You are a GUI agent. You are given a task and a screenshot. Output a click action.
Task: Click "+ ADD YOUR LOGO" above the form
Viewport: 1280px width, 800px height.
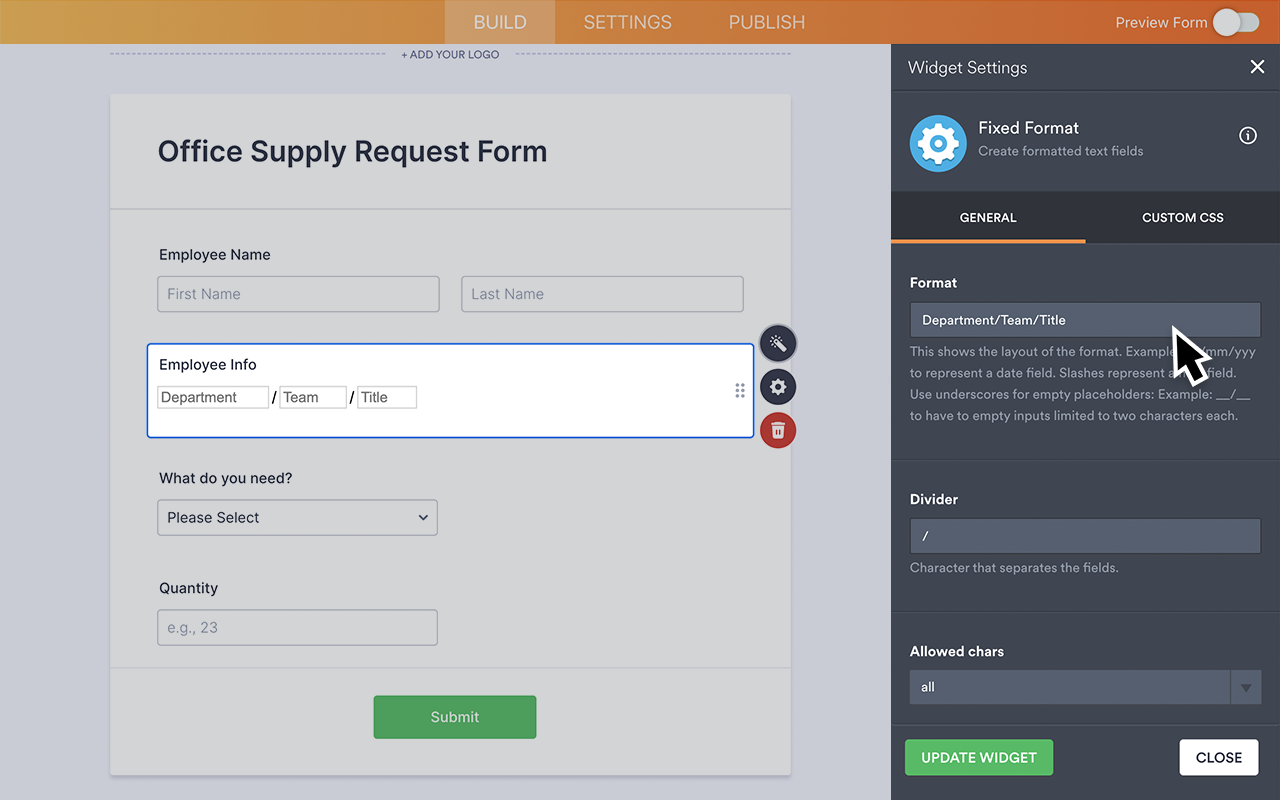pos(450,54)
